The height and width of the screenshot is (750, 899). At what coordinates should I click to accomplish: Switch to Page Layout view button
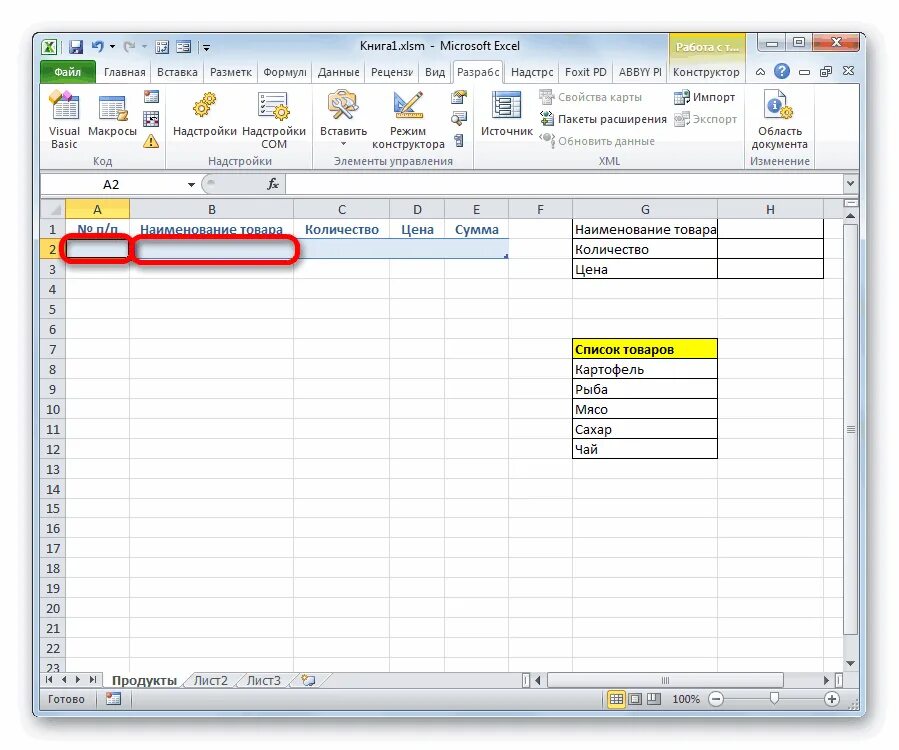635,699
